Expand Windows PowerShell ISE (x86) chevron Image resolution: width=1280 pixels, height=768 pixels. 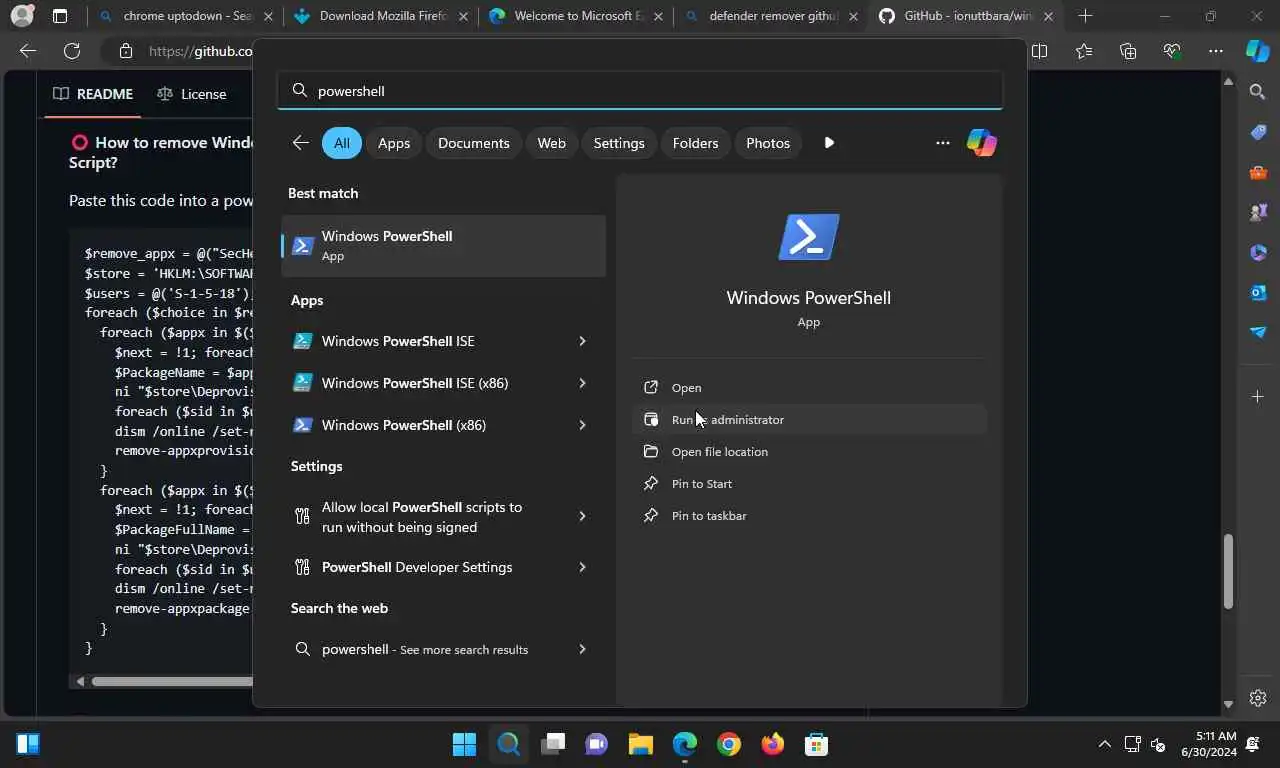pyautogui.click(x=582, y=383)
